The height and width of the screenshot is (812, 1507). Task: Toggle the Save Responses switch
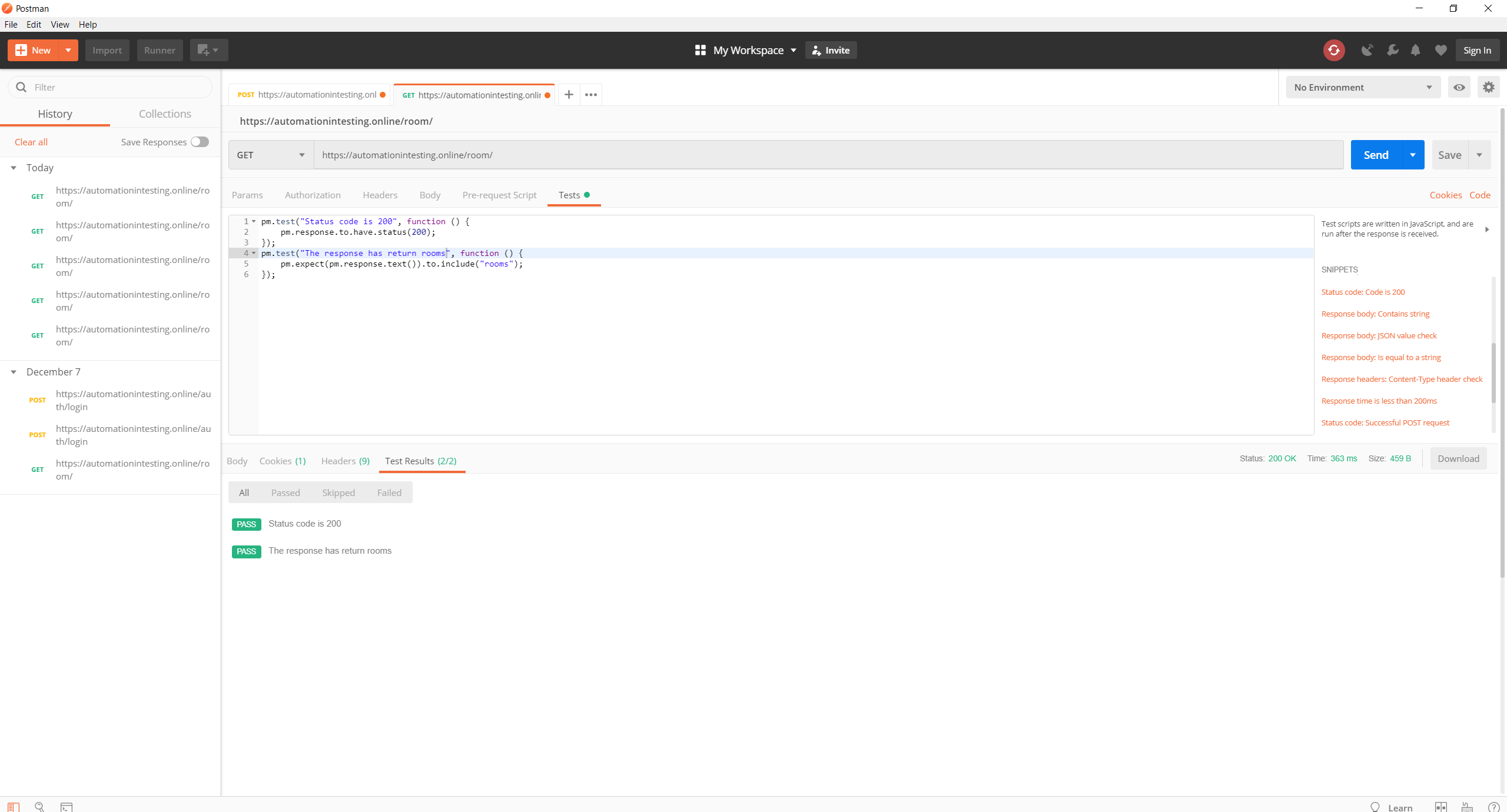point(200,142)
